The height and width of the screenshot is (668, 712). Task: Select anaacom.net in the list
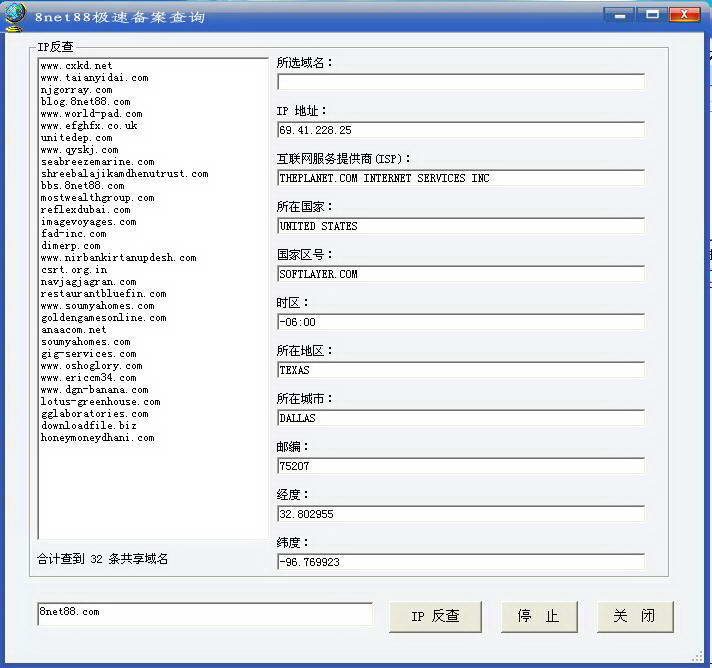(74, 330)
